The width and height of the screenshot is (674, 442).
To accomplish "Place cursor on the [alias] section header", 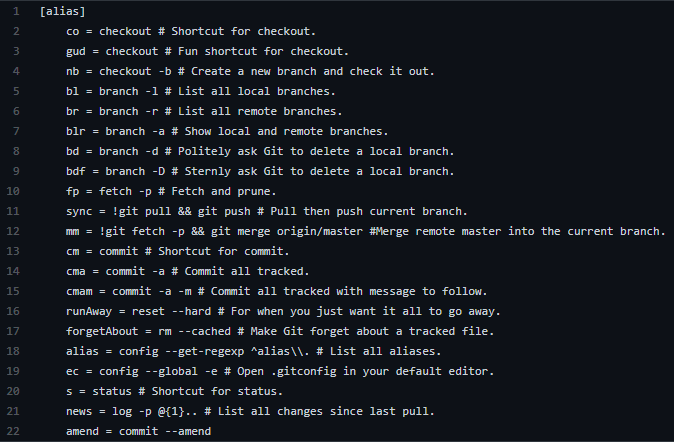I will 62,12.
